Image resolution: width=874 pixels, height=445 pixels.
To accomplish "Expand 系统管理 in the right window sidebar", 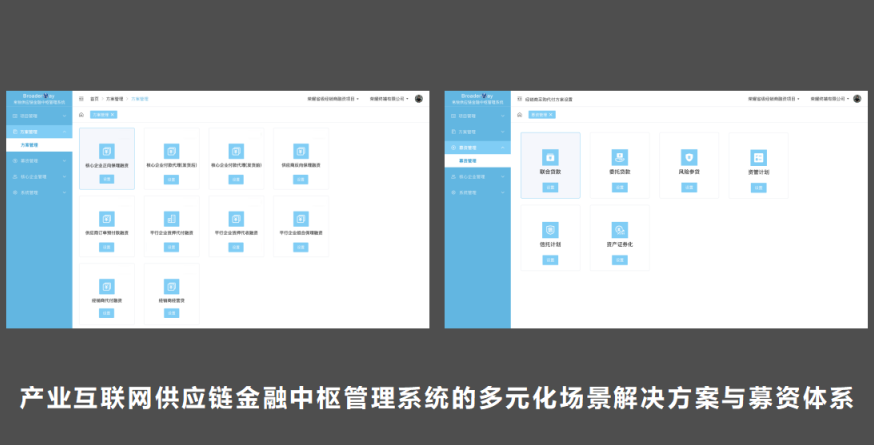I will [476, 191].
